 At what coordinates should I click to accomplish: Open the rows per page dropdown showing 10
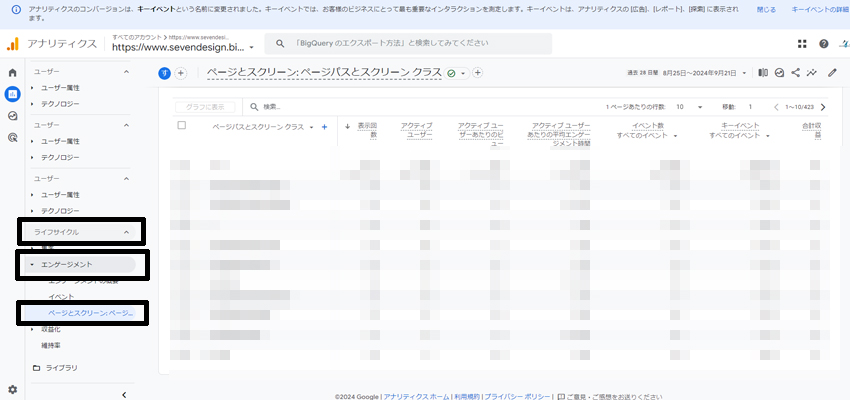[689, 107]
